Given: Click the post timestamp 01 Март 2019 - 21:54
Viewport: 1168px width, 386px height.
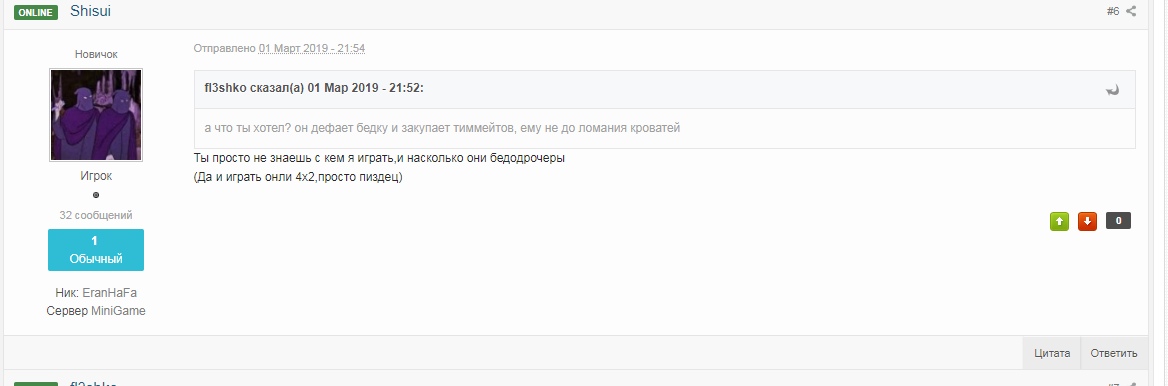Looking at the screenshot, I should pyautogui.click(x=311, y=48).
